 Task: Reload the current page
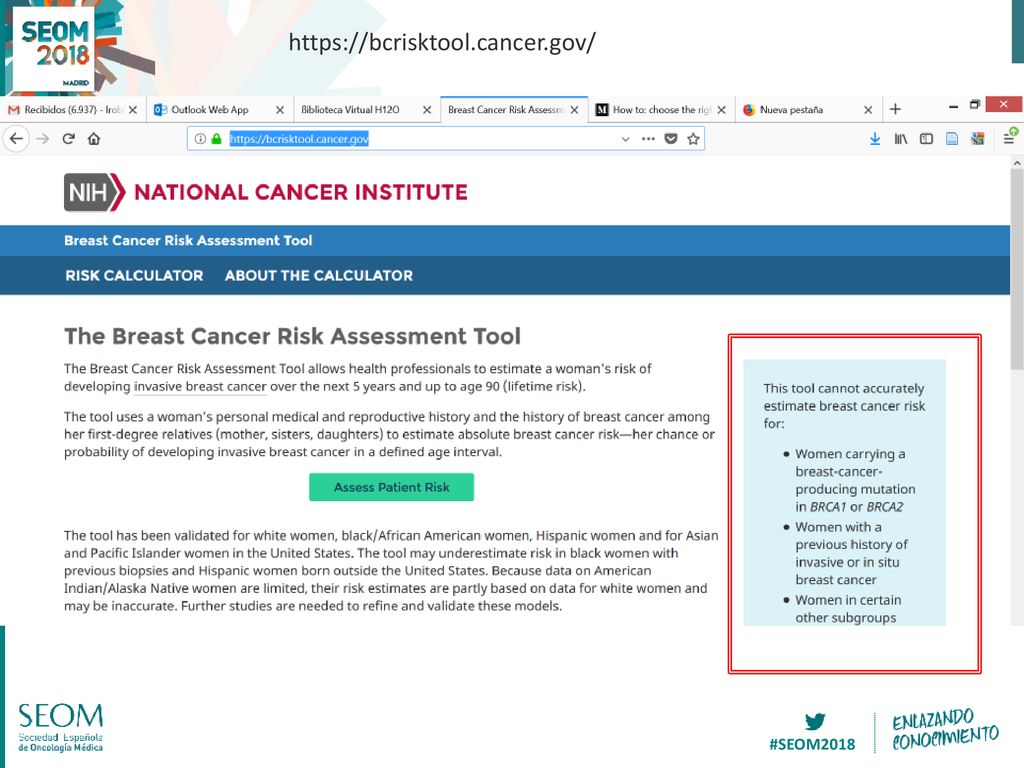(69, 138)
